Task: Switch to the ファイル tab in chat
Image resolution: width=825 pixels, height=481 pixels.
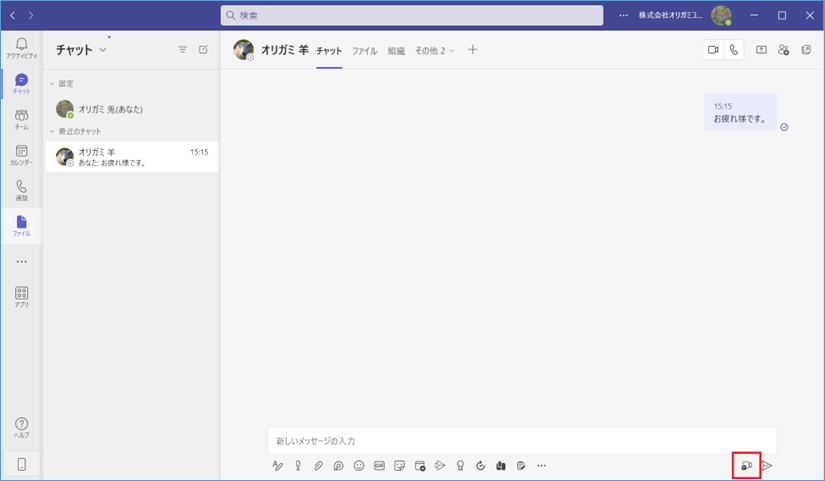Action: [x=364, y=50]
